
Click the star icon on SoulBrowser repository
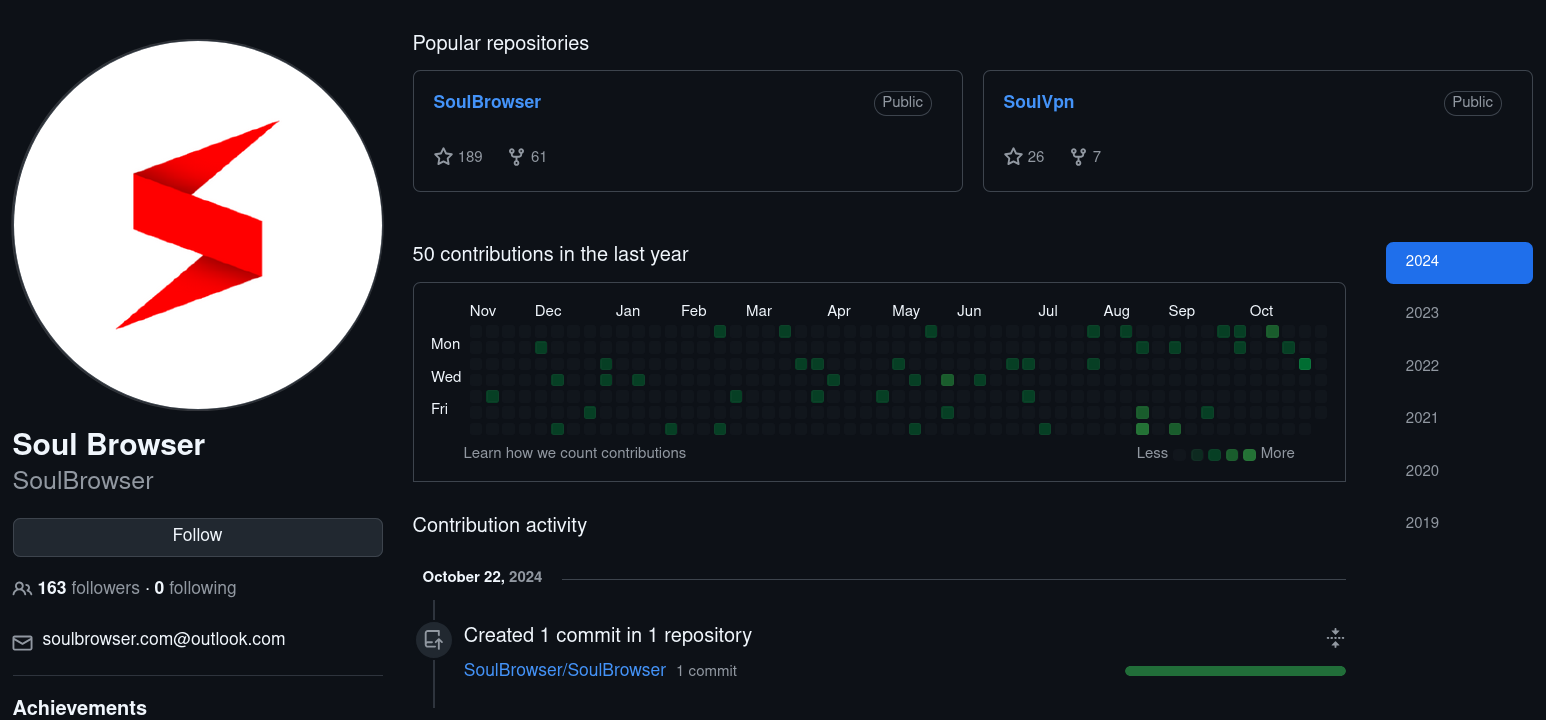pyautogui.click(x=444, y=157)
